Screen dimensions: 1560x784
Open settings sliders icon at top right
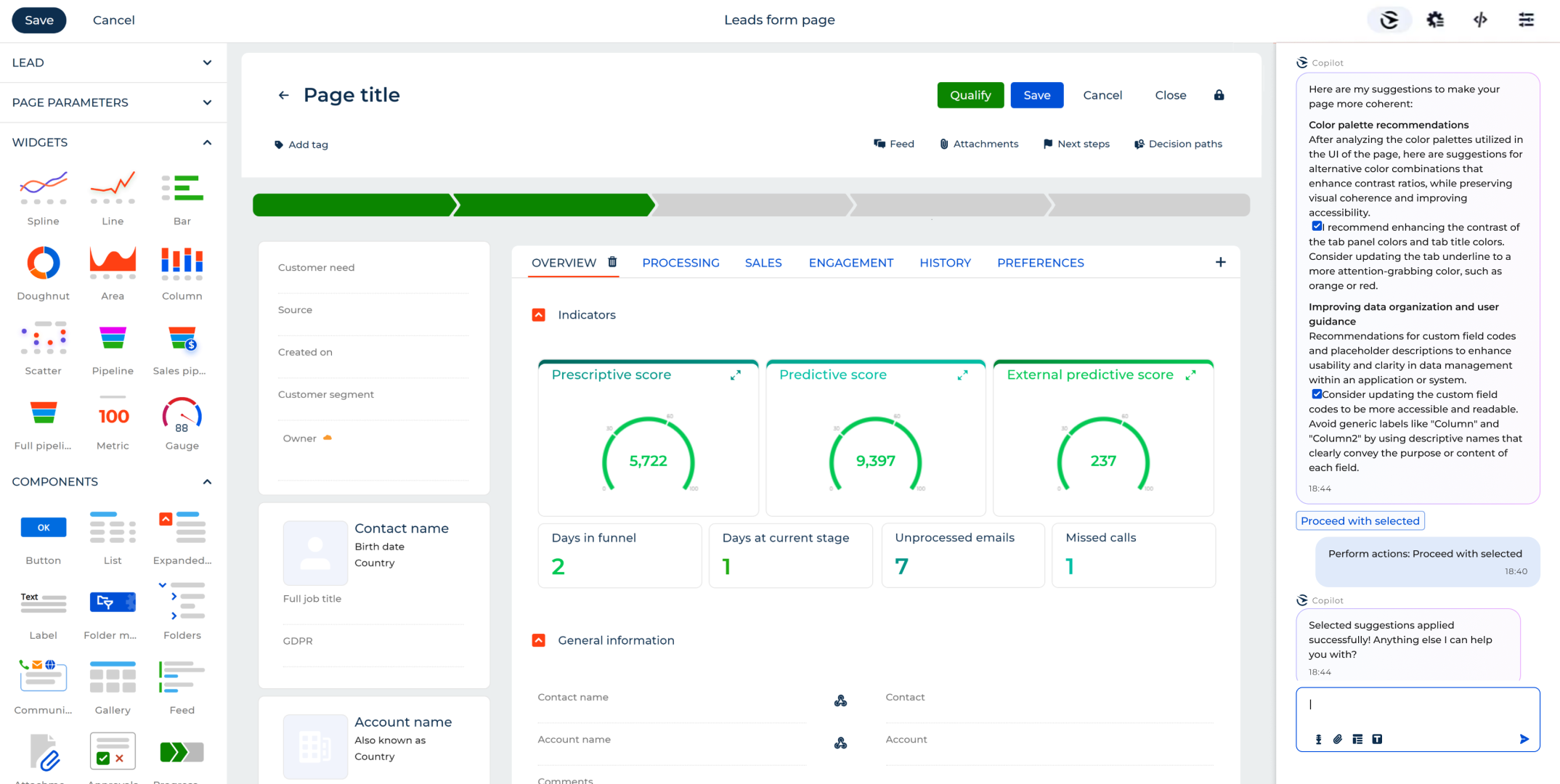(x=1526, y=20)
